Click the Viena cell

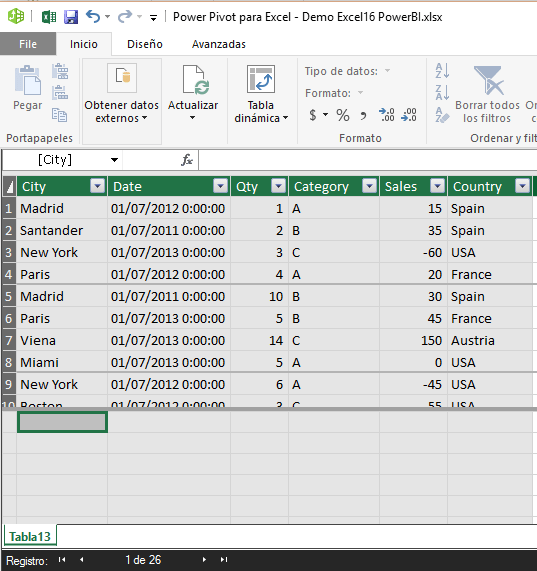(x=62, y=340)
